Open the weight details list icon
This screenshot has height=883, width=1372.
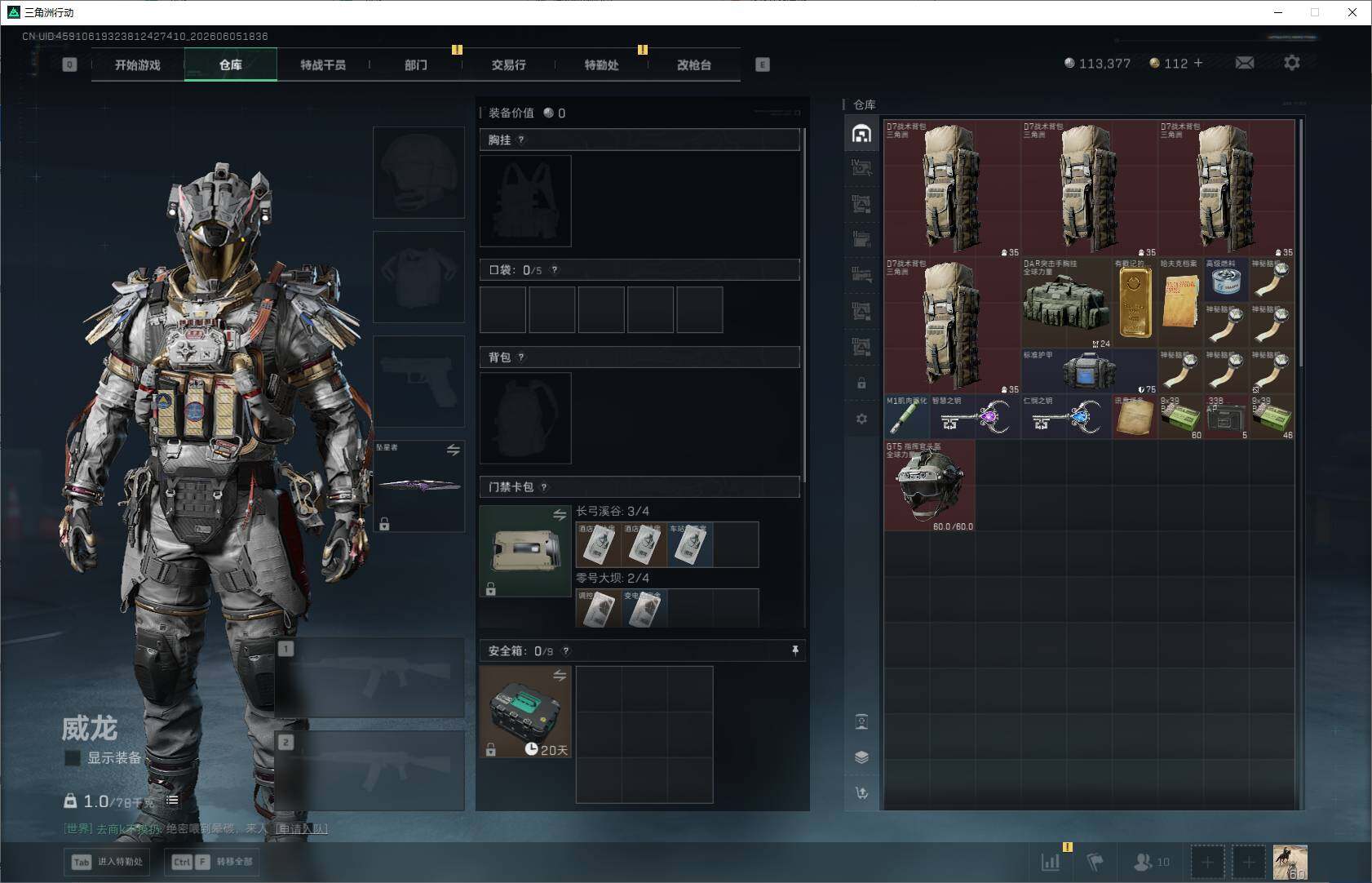point(172,801)
